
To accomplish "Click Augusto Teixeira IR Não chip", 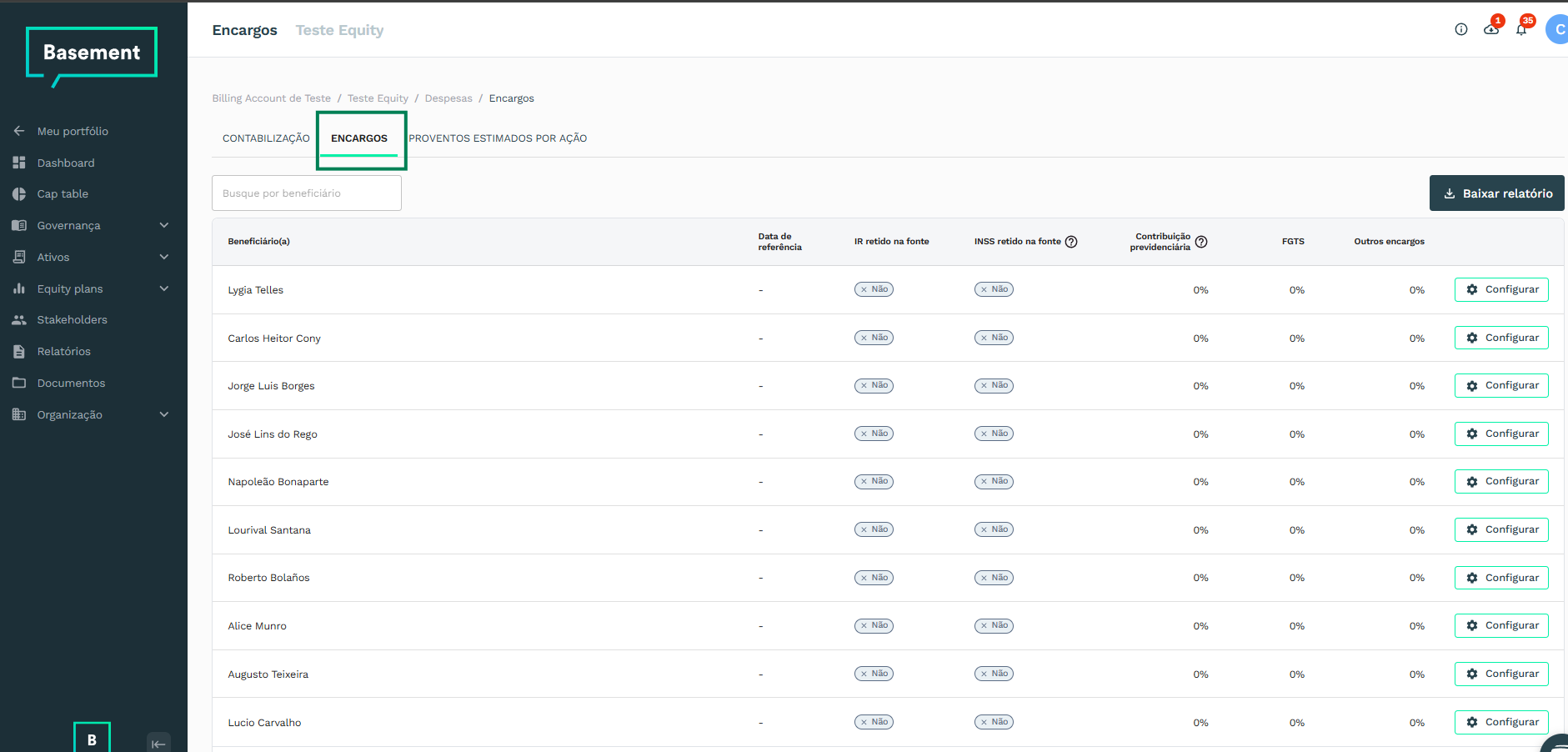I will coord(874,674).
